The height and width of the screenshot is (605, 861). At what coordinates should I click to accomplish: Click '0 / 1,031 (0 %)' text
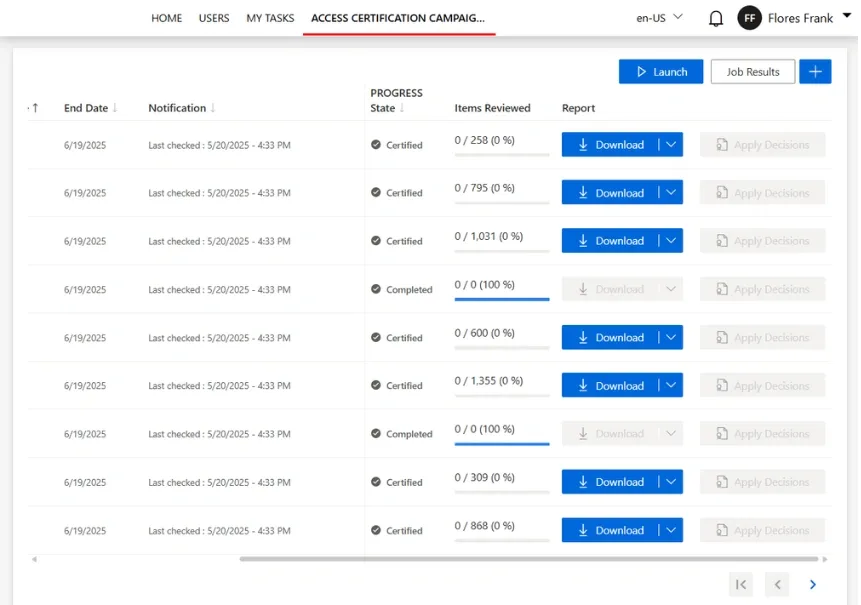[x=490, y=237]
